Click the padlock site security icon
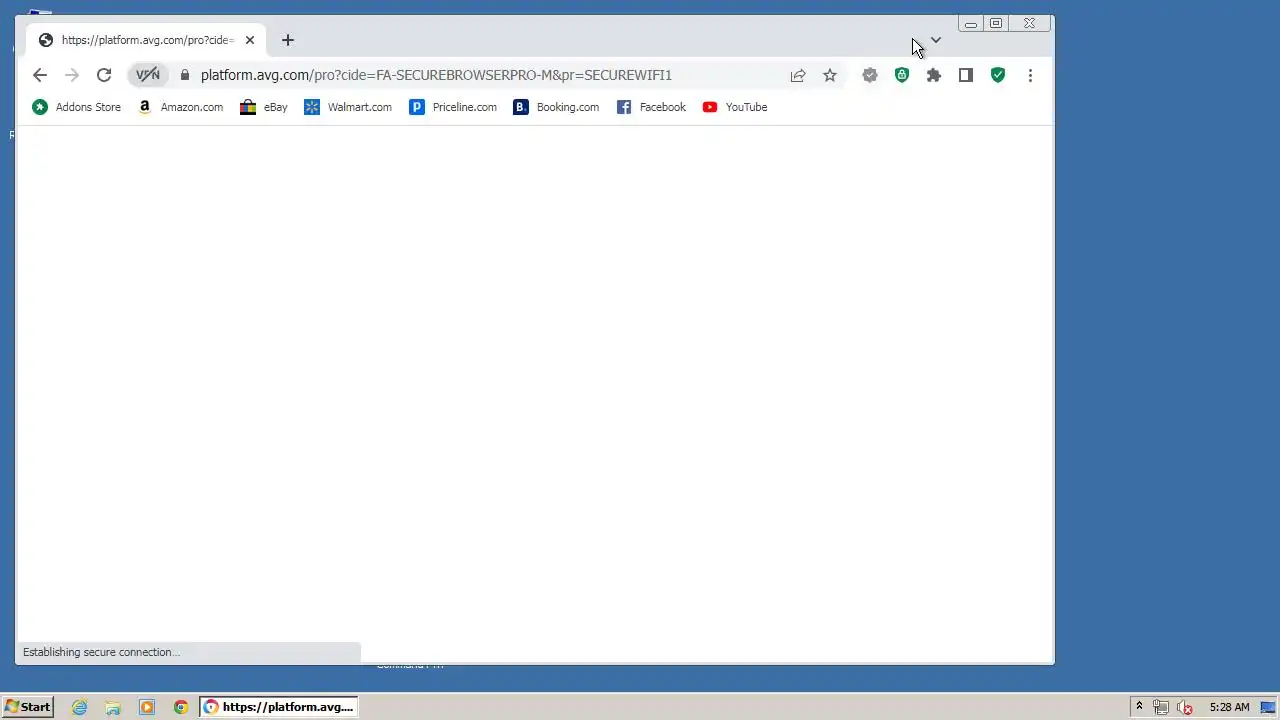The width and height of the screenshot is (1280, 720). [185, 75]
